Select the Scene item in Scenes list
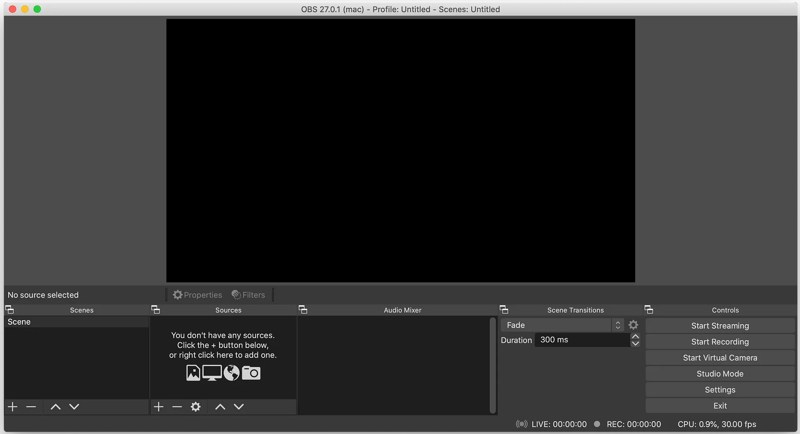Screen dimensions: 800x434 pyautogui.click(x=75, y=322)
